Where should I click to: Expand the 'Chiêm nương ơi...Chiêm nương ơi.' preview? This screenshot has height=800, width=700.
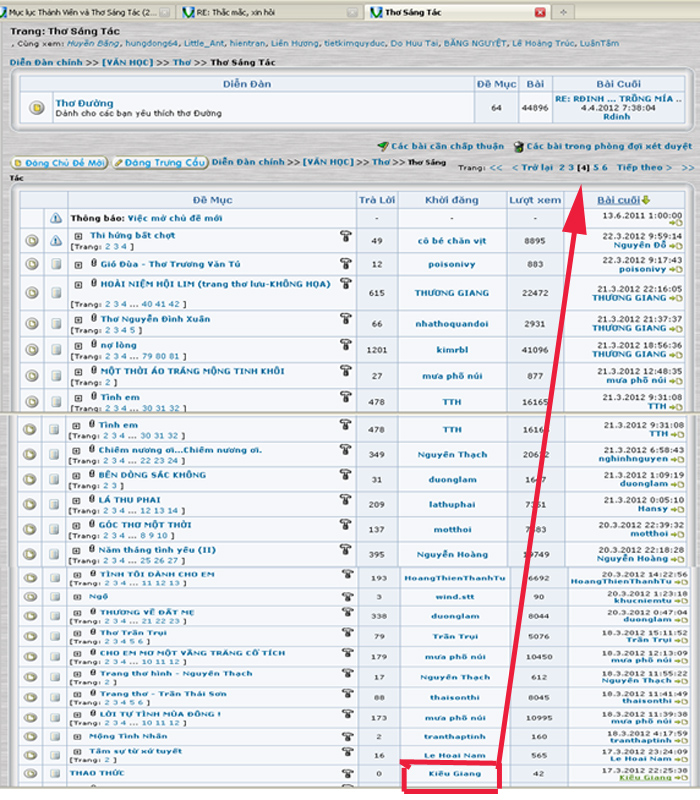(x=76, y=451)
